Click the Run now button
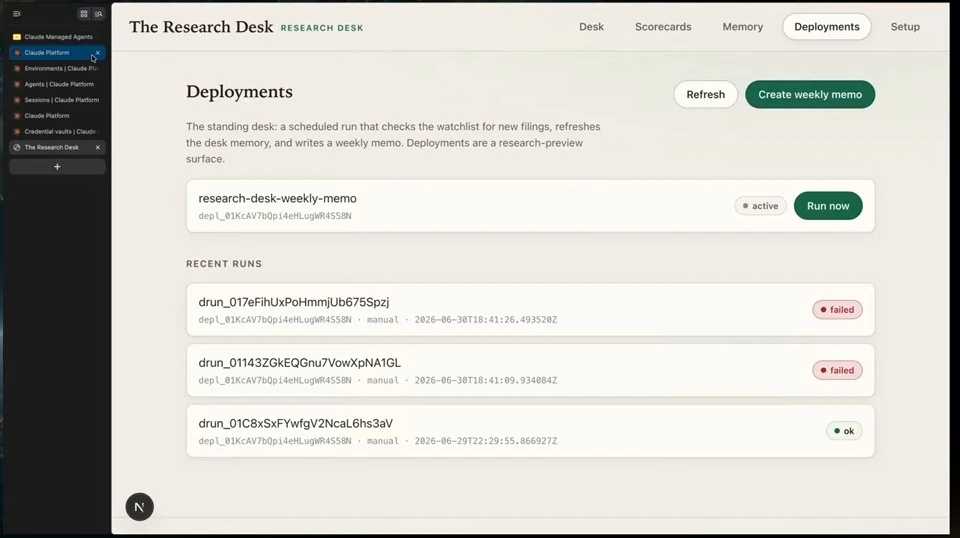This screenshot has width=960, height=538. click(828, 206)
